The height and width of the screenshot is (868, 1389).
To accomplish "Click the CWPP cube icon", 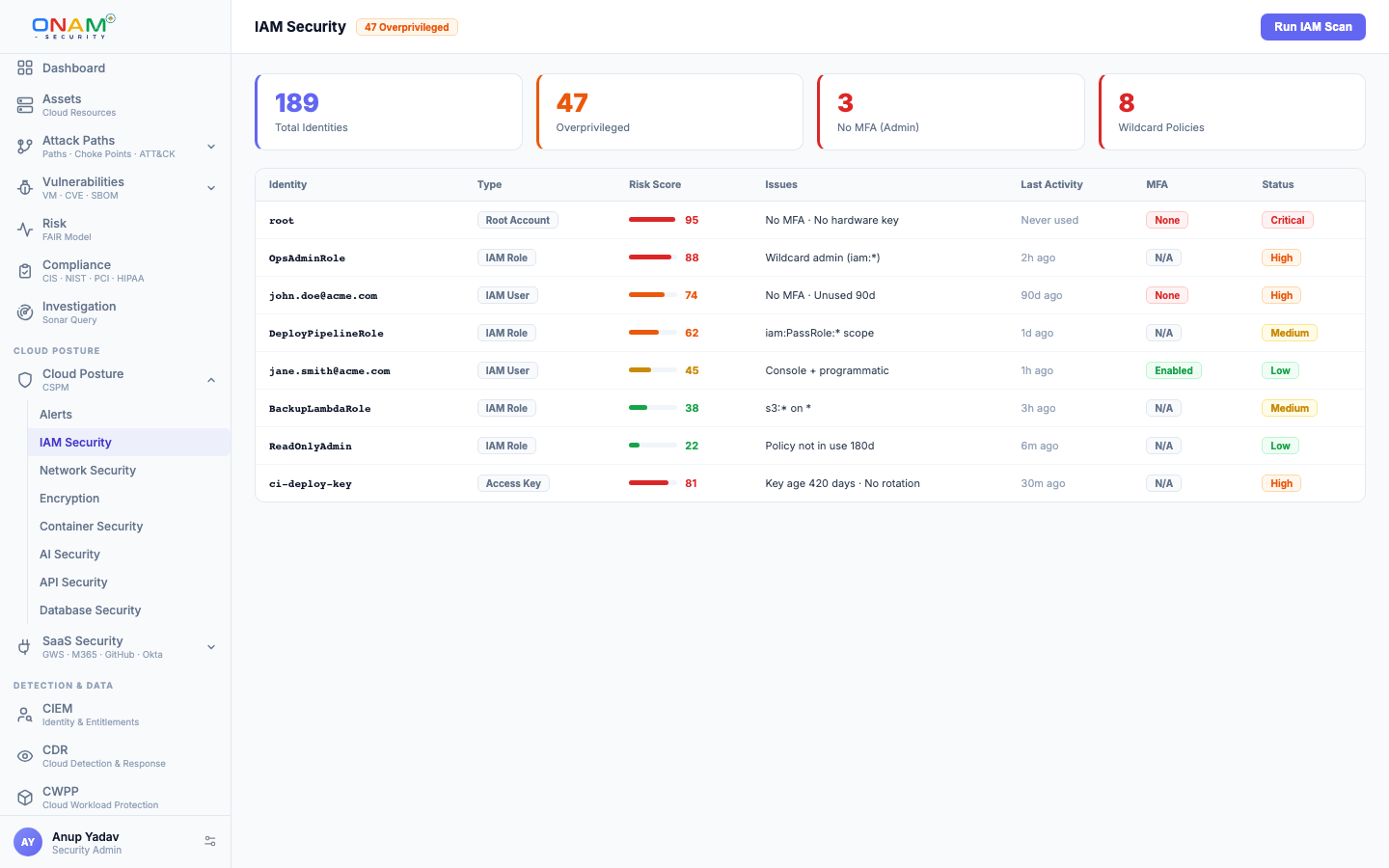I will [25, 798].
